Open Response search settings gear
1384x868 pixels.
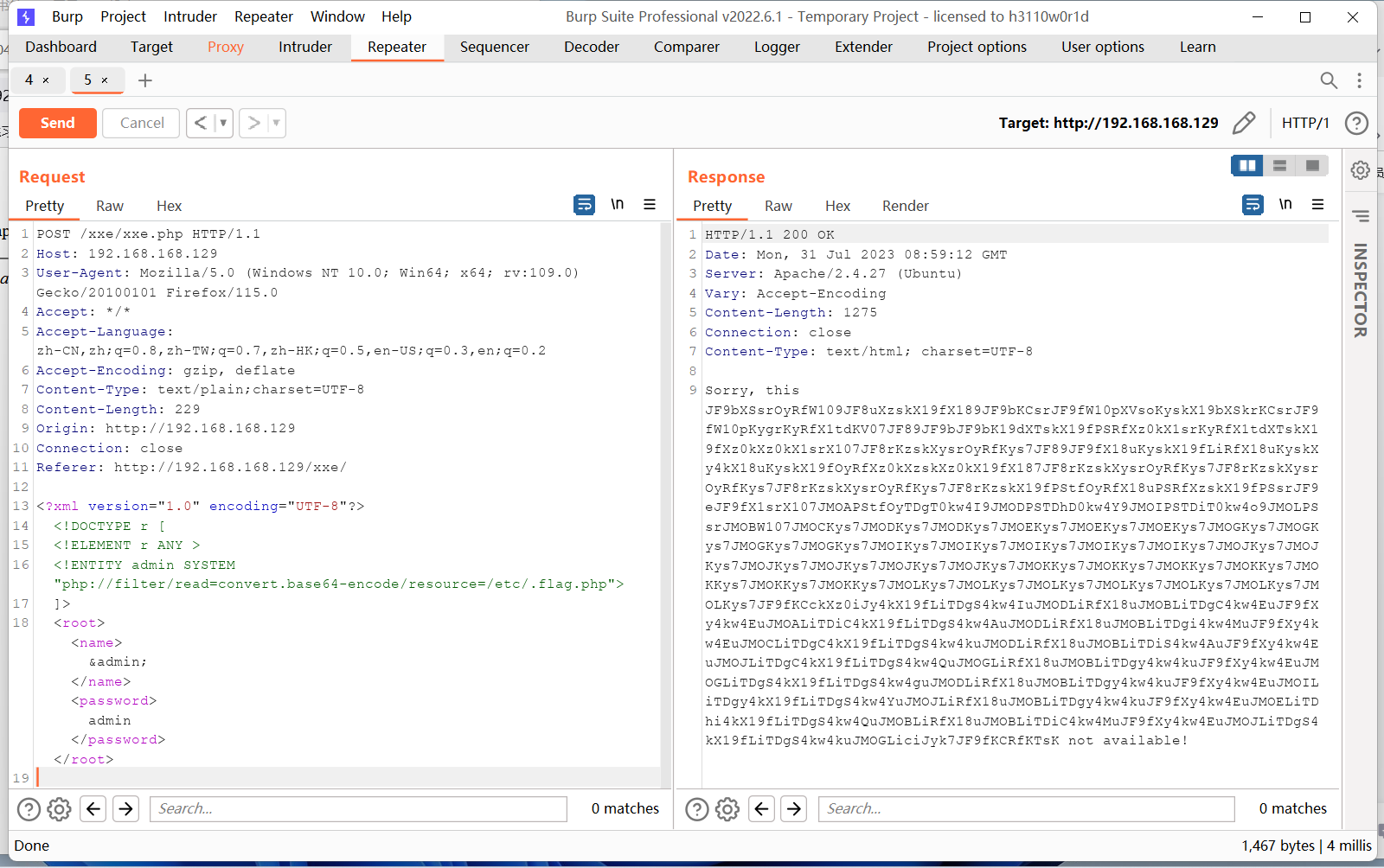(x=727, y=809)
